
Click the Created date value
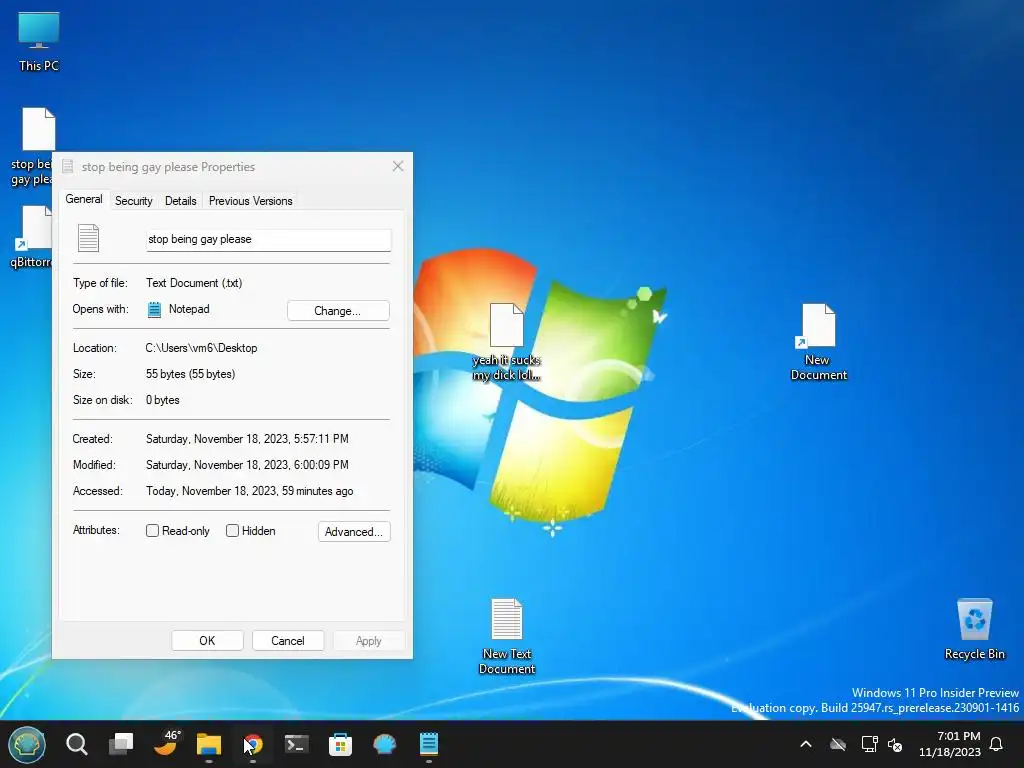coord(247,439)
